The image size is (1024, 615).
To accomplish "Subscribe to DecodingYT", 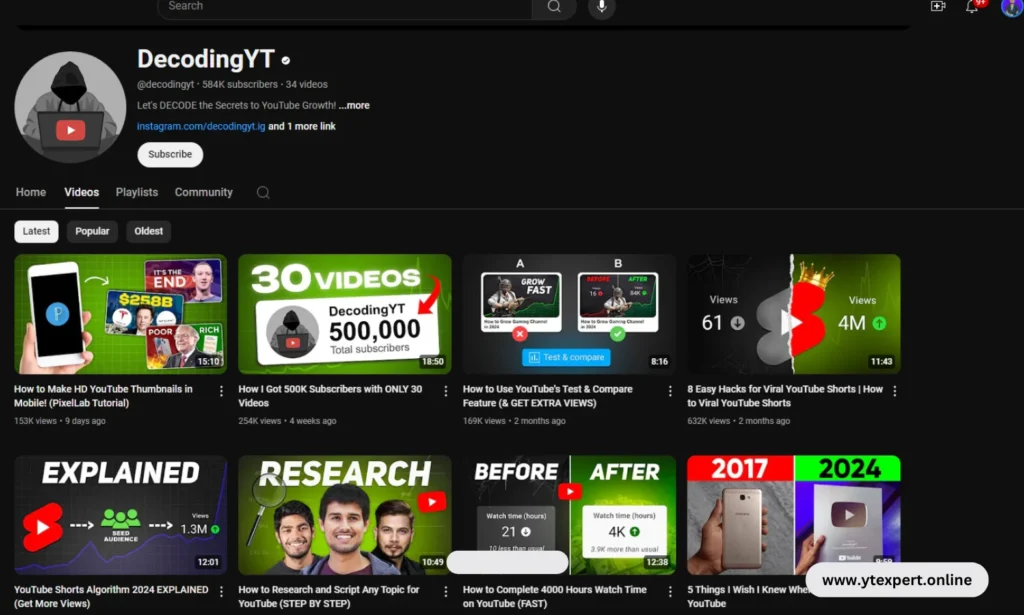I will [169, 154].
